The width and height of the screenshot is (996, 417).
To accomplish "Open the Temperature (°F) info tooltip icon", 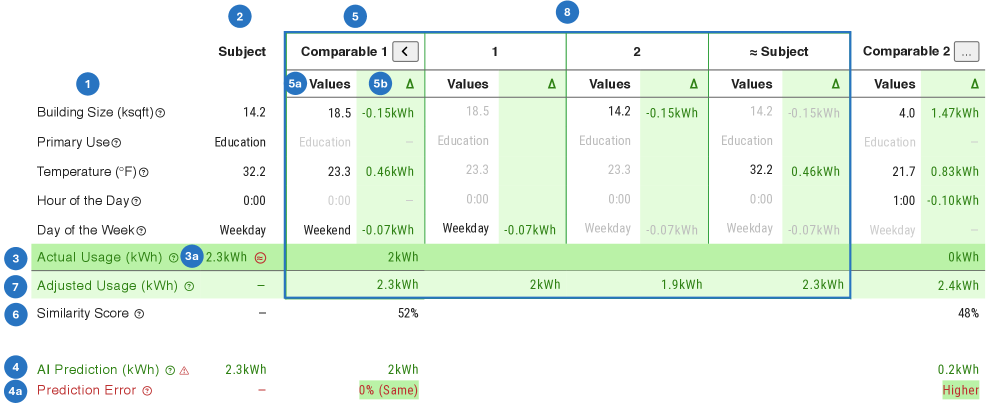I will click(x=143, y=172).
